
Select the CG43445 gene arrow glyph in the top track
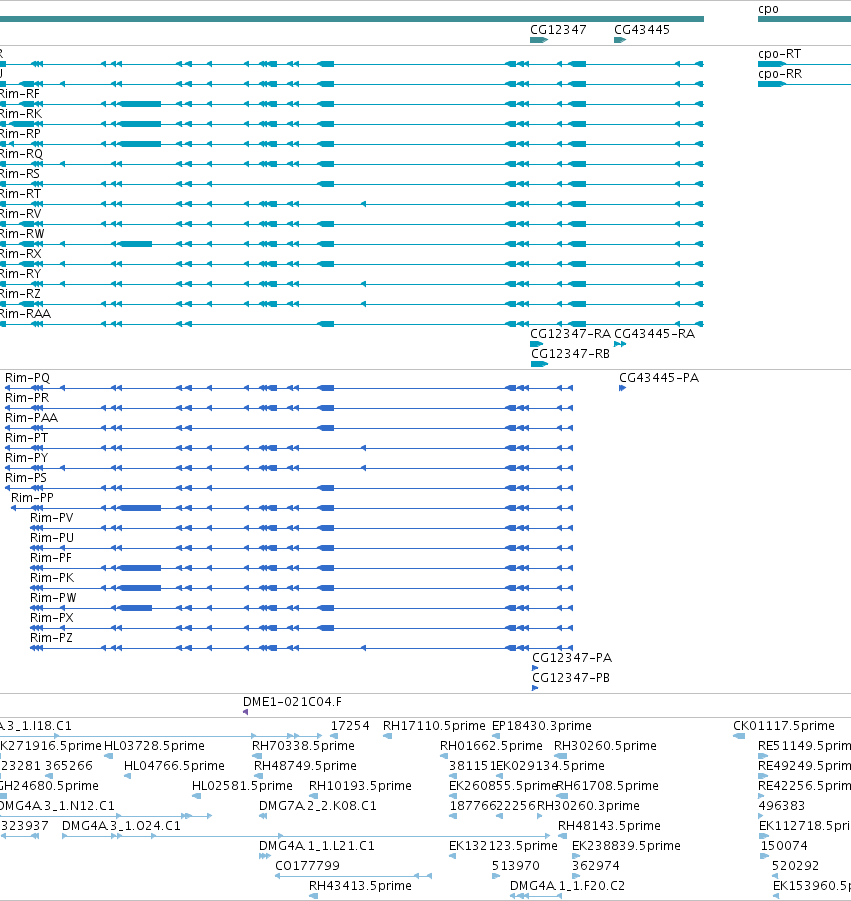620,40
